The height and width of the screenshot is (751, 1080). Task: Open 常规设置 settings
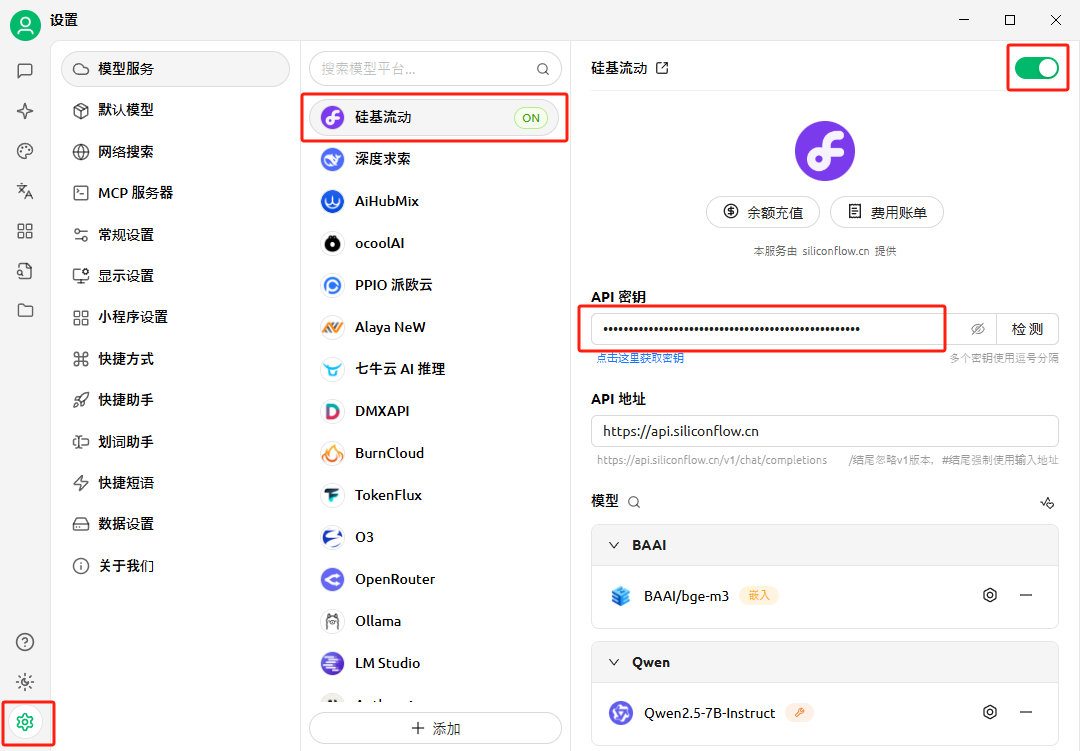click(x=176, y=234)
